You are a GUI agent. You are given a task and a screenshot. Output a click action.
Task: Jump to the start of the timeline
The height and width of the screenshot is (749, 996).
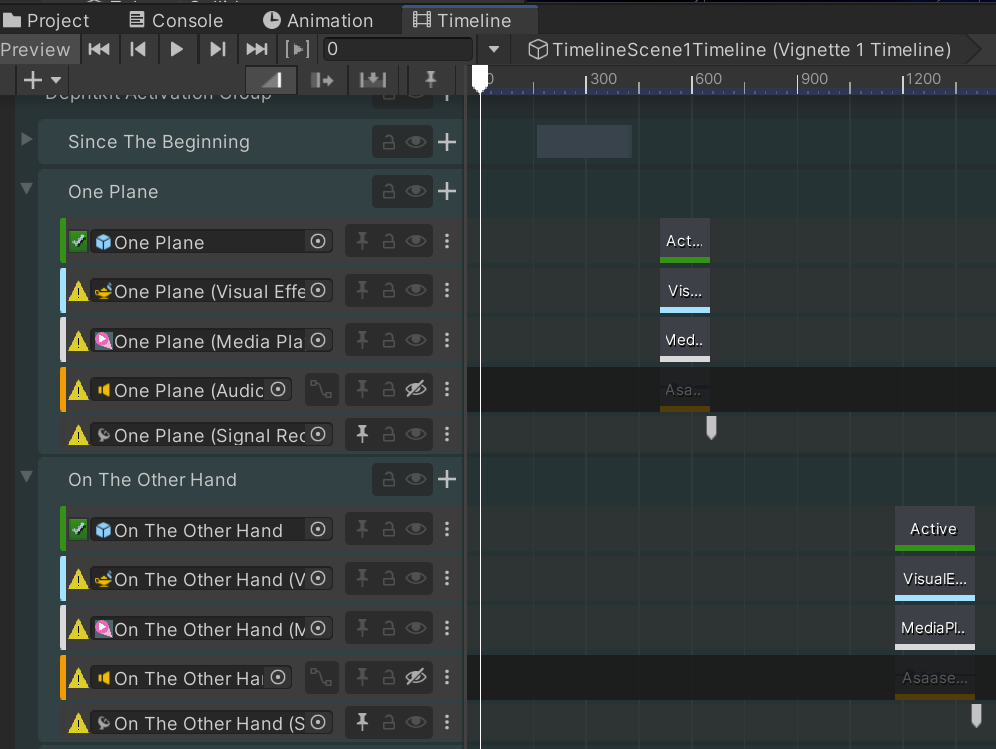pos(99,49)
